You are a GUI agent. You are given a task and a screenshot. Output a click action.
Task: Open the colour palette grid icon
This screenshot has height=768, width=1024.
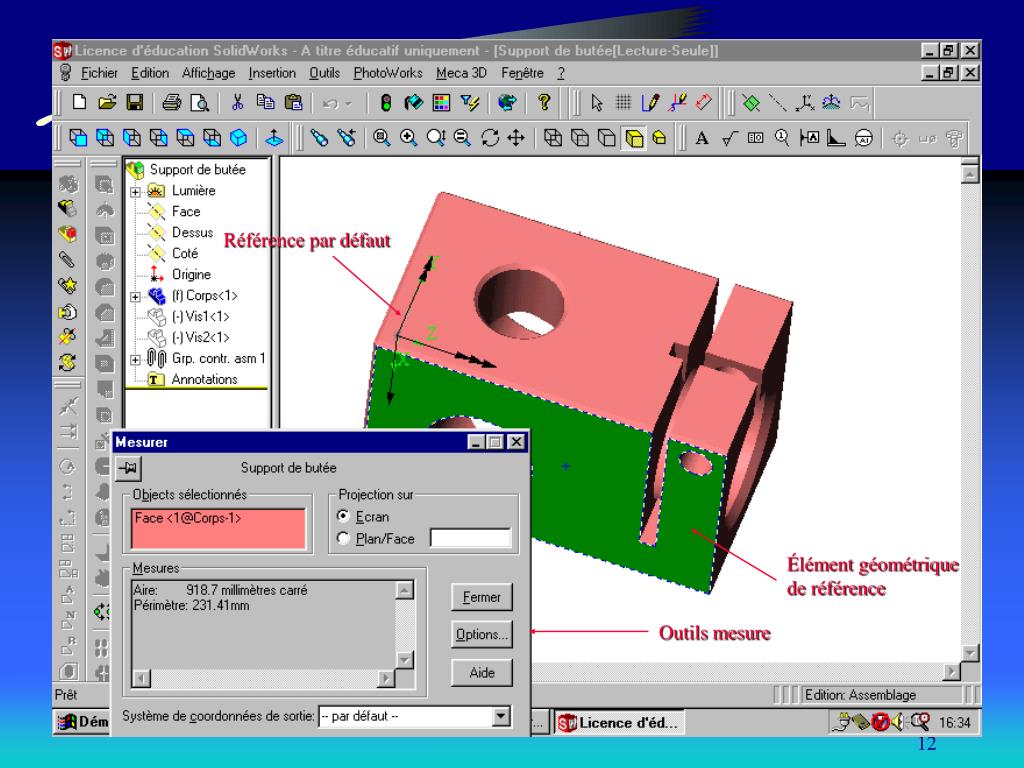pos(442,103)
